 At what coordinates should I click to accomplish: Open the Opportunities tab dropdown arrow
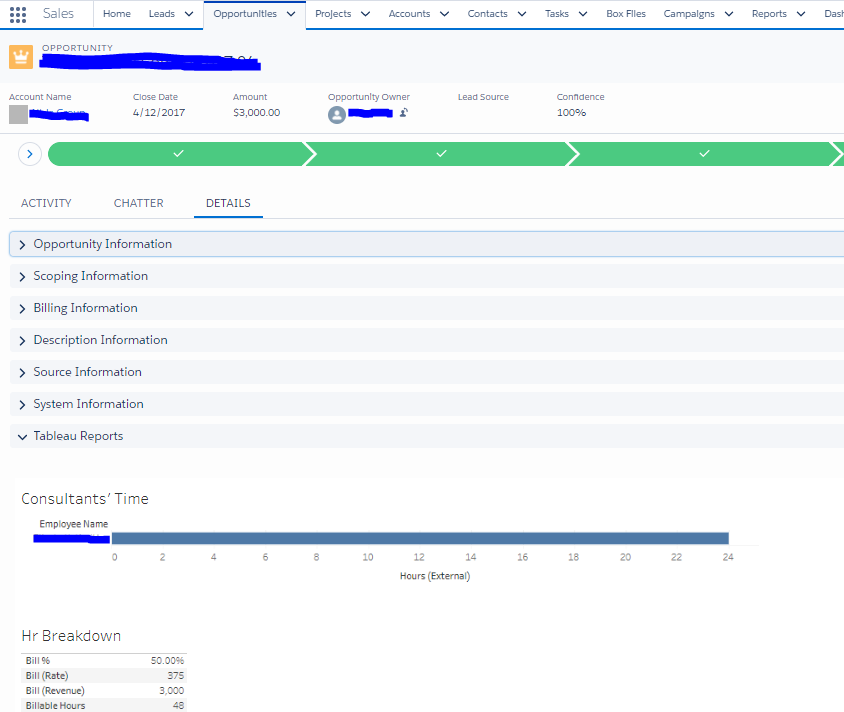click(x=291, y=14)
